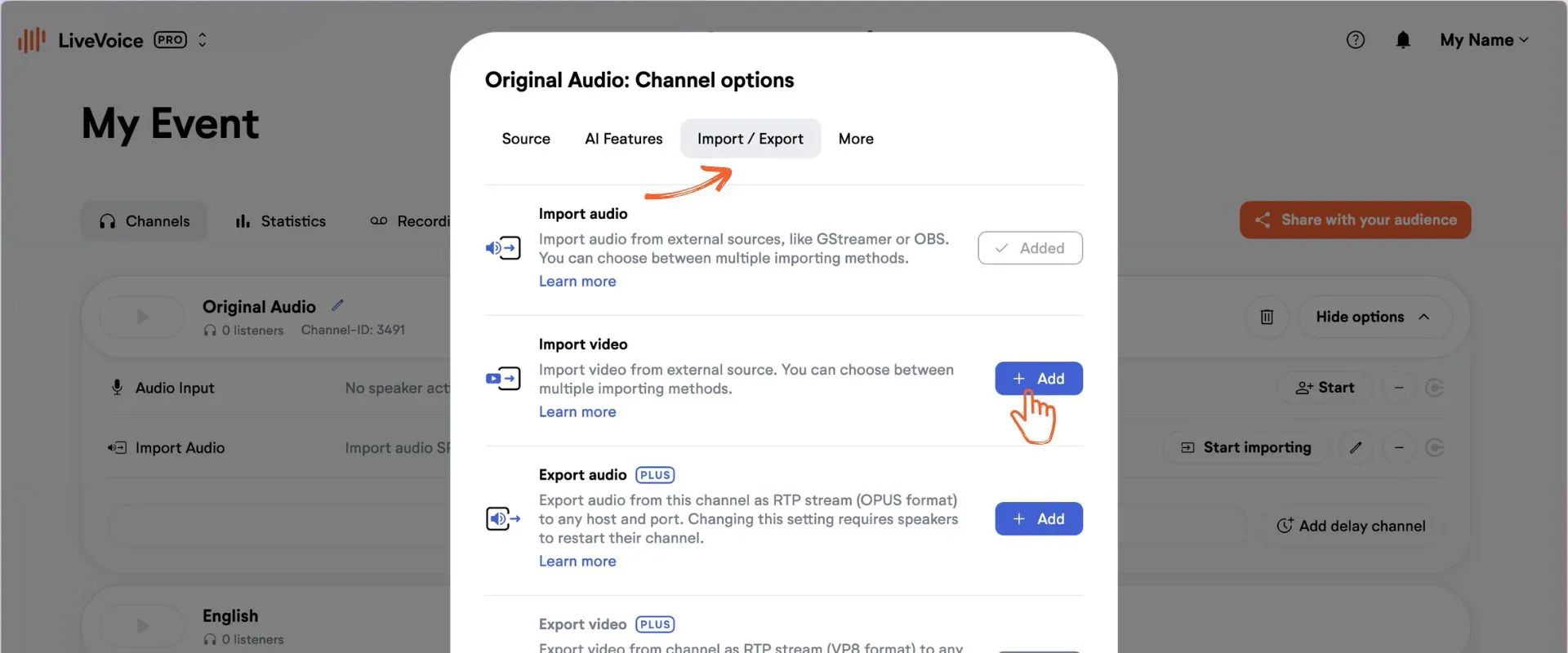1568x653 pixels.
Task: Click the microphone icon beside Audio Input
Action: 117,388
